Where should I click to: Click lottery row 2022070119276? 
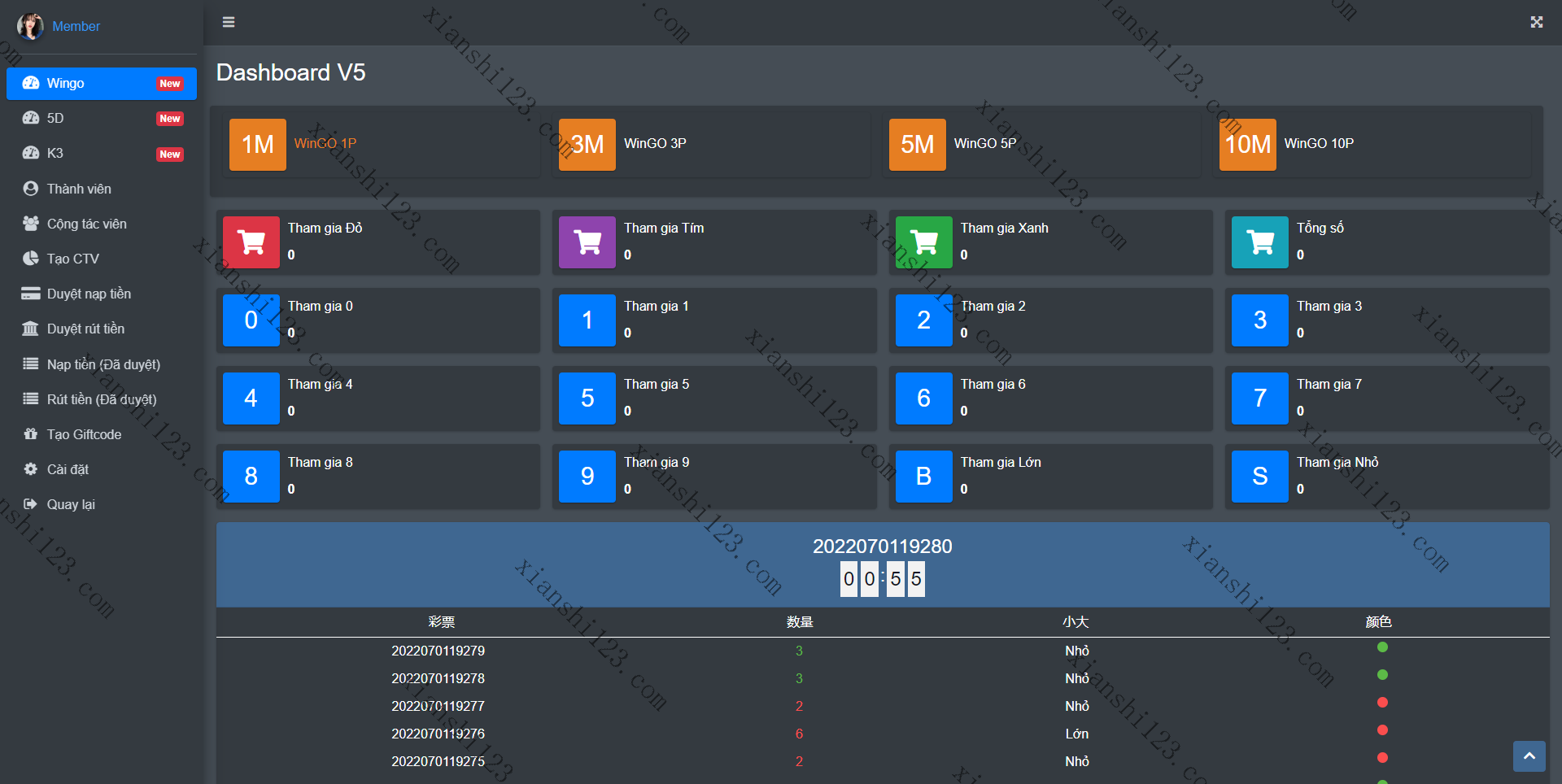pyautogui.click(x=883, y=734)
